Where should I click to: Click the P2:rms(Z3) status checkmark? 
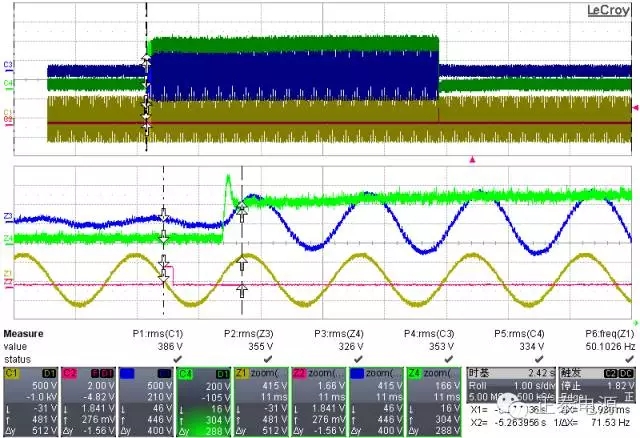[243, 357]
